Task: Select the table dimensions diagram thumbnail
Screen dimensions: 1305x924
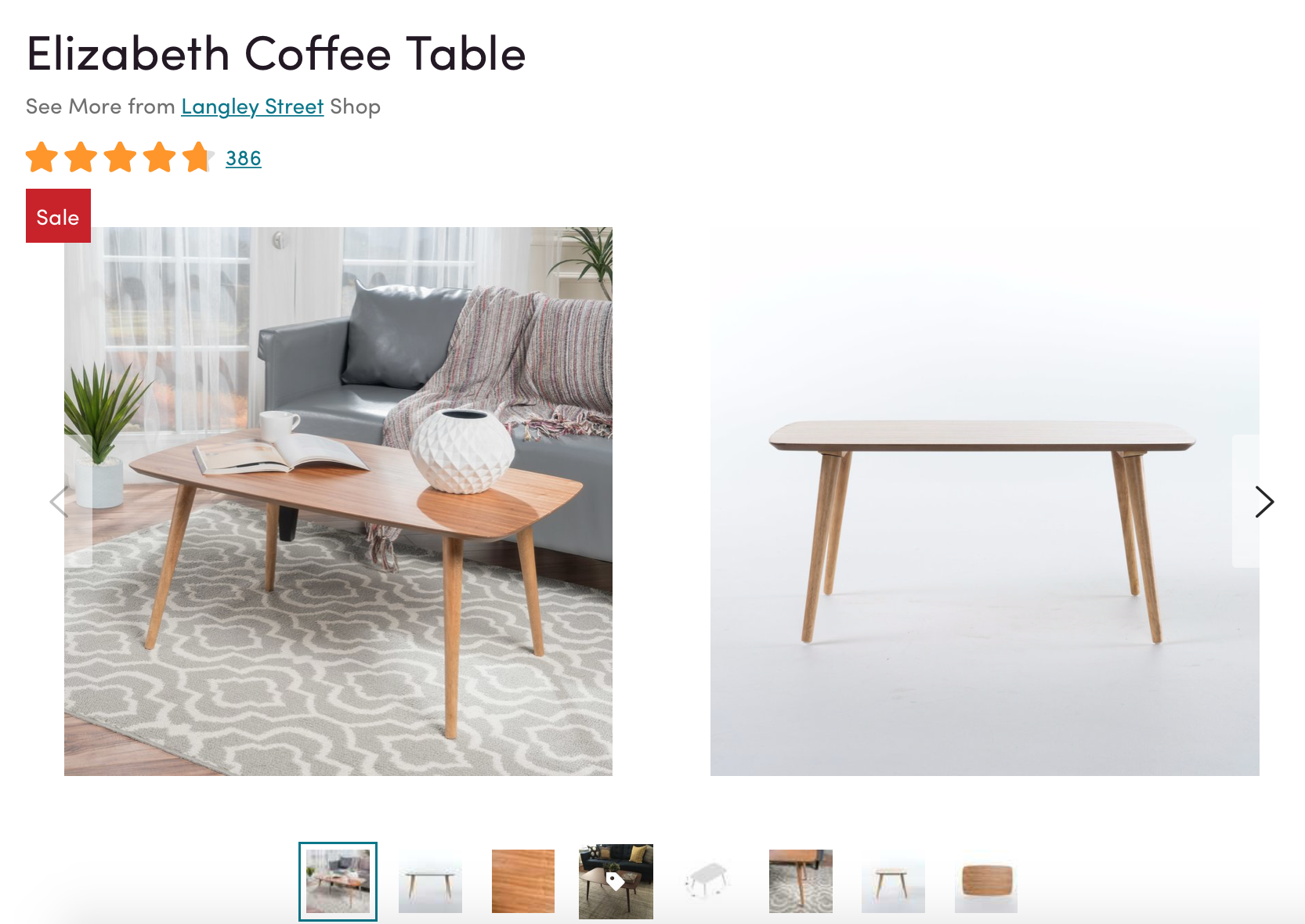Action: (x=708, y=882)
